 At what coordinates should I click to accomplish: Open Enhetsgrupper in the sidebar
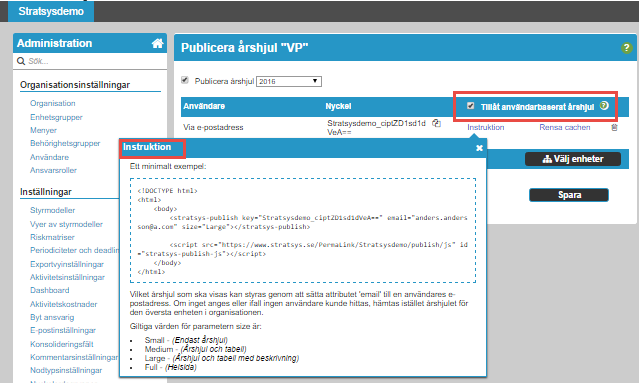coord(56,117)
